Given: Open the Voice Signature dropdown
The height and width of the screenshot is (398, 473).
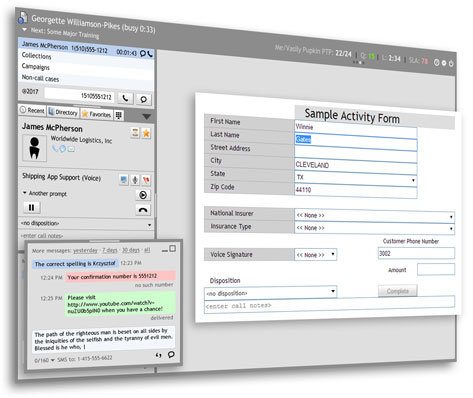Looking at the screenshot, I should tap(315, 255).
